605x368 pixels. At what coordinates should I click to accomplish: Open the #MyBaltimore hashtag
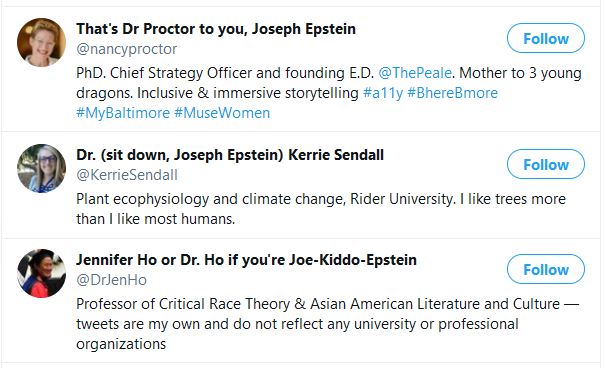point(123,113)
